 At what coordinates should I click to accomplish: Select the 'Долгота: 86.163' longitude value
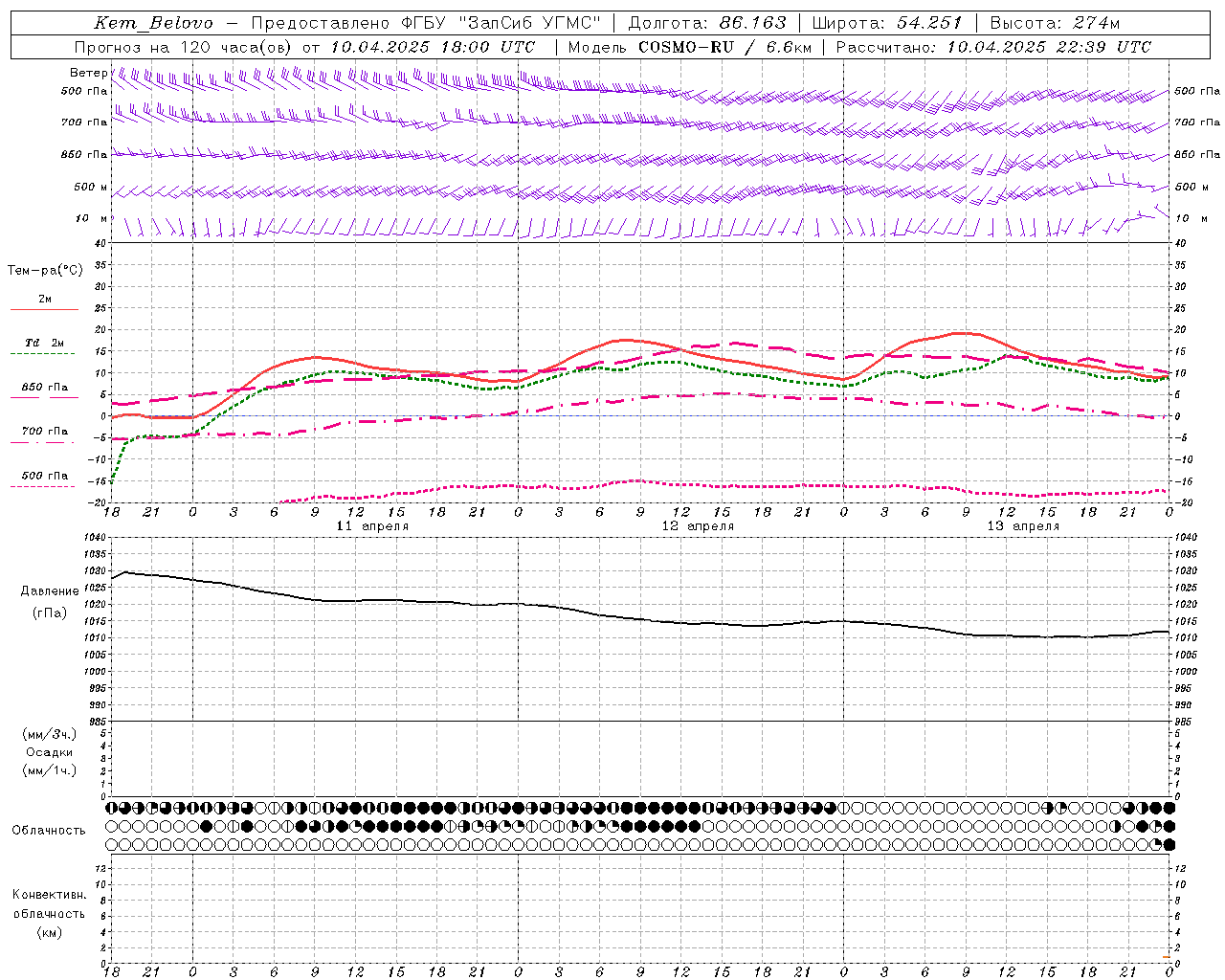click(x=707, y=23)
